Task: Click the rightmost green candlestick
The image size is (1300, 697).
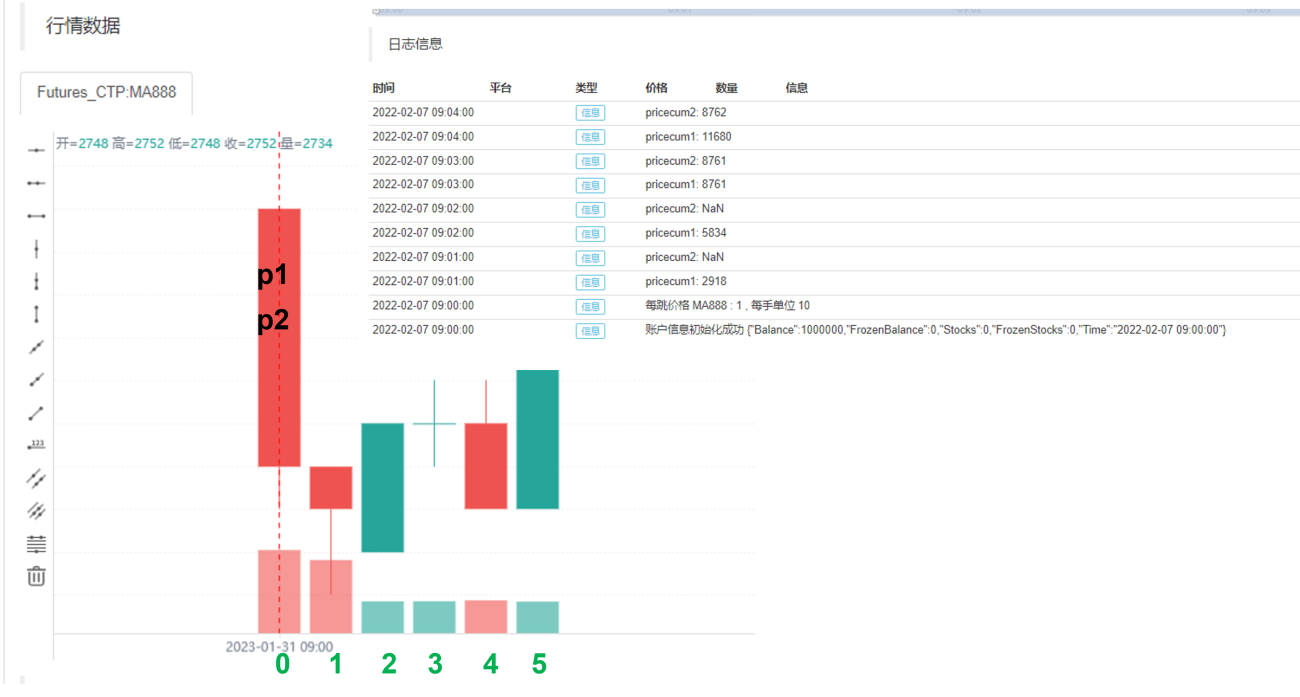Action: [x=538, y=439]
